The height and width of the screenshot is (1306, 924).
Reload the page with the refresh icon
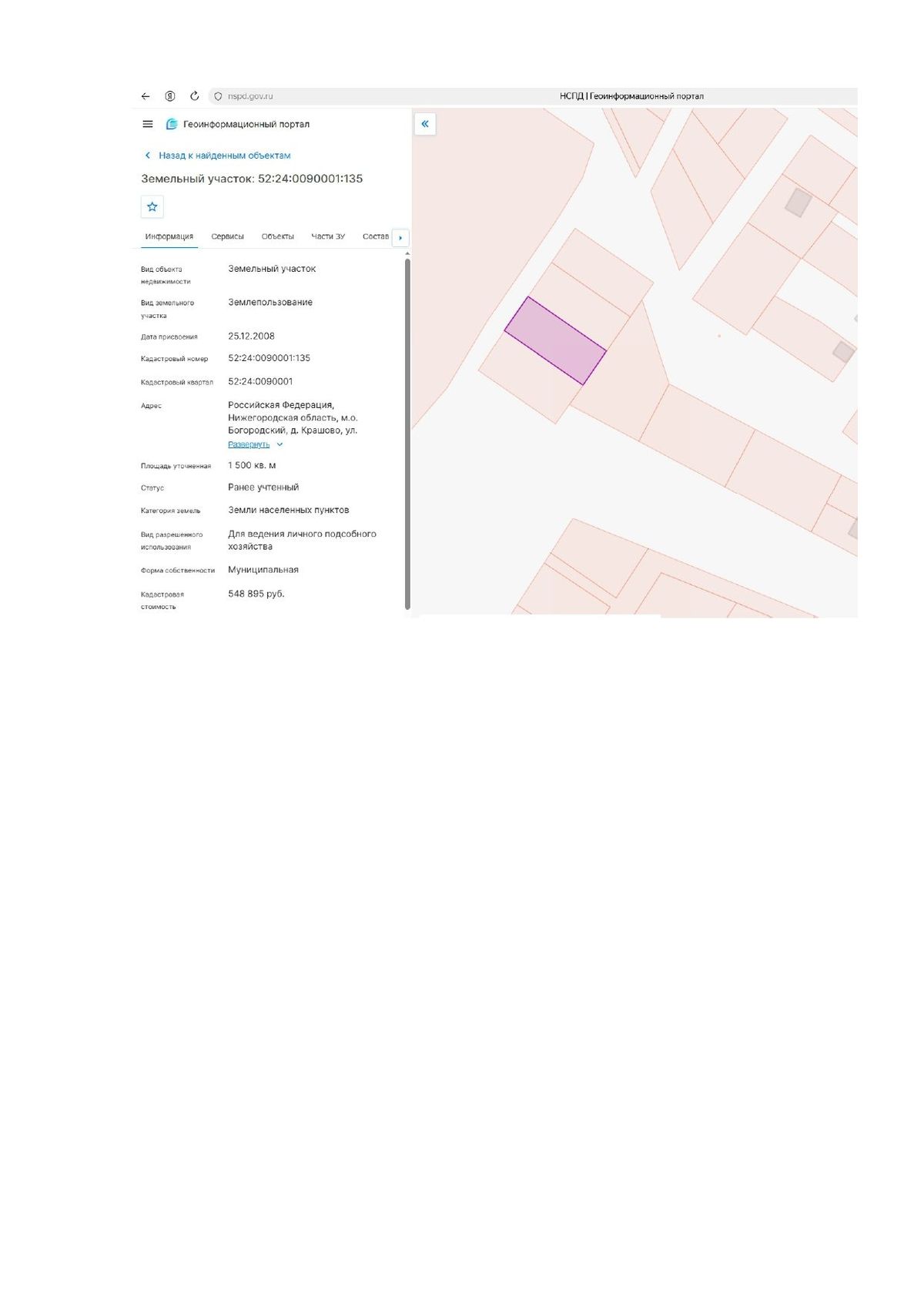coord(195,96)
